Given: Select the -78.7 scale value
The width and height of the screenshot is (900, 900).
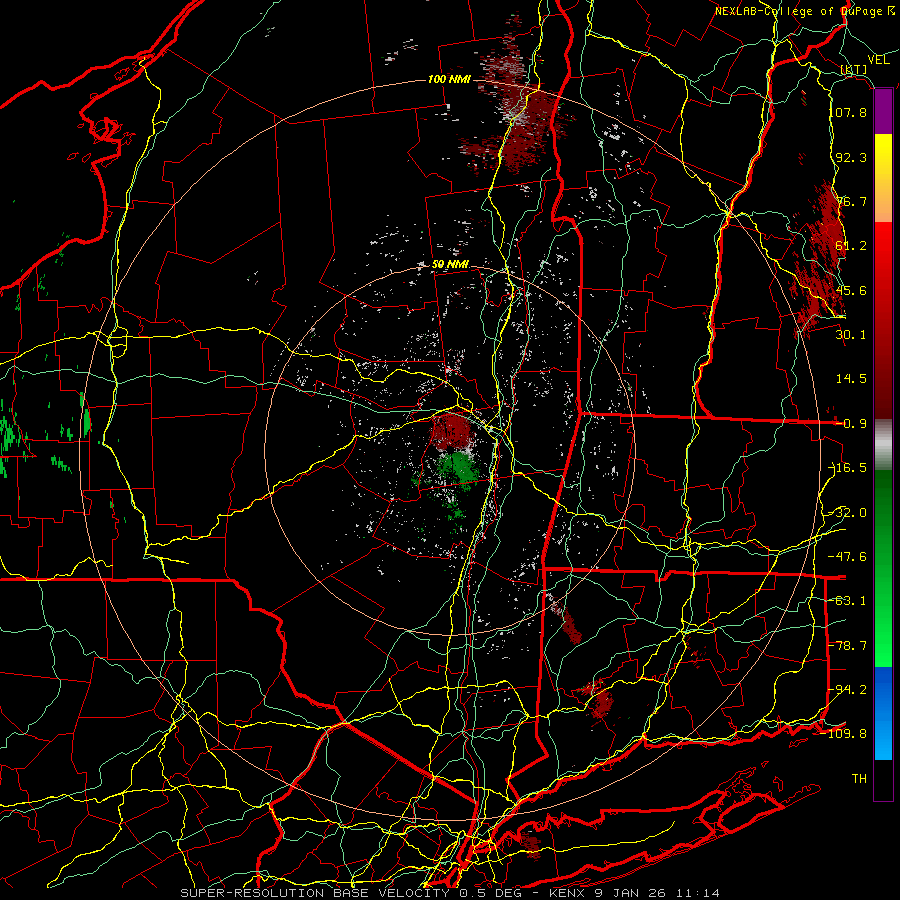Looking at the screenshot, I should 848,646.
